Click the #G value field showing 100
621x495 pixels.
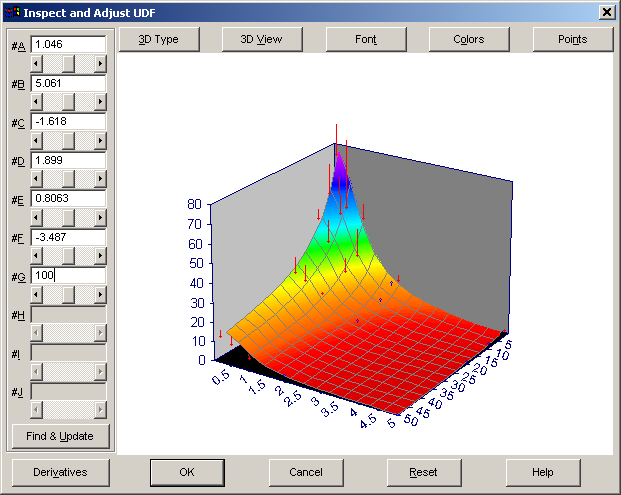click(x=68, y=275)
